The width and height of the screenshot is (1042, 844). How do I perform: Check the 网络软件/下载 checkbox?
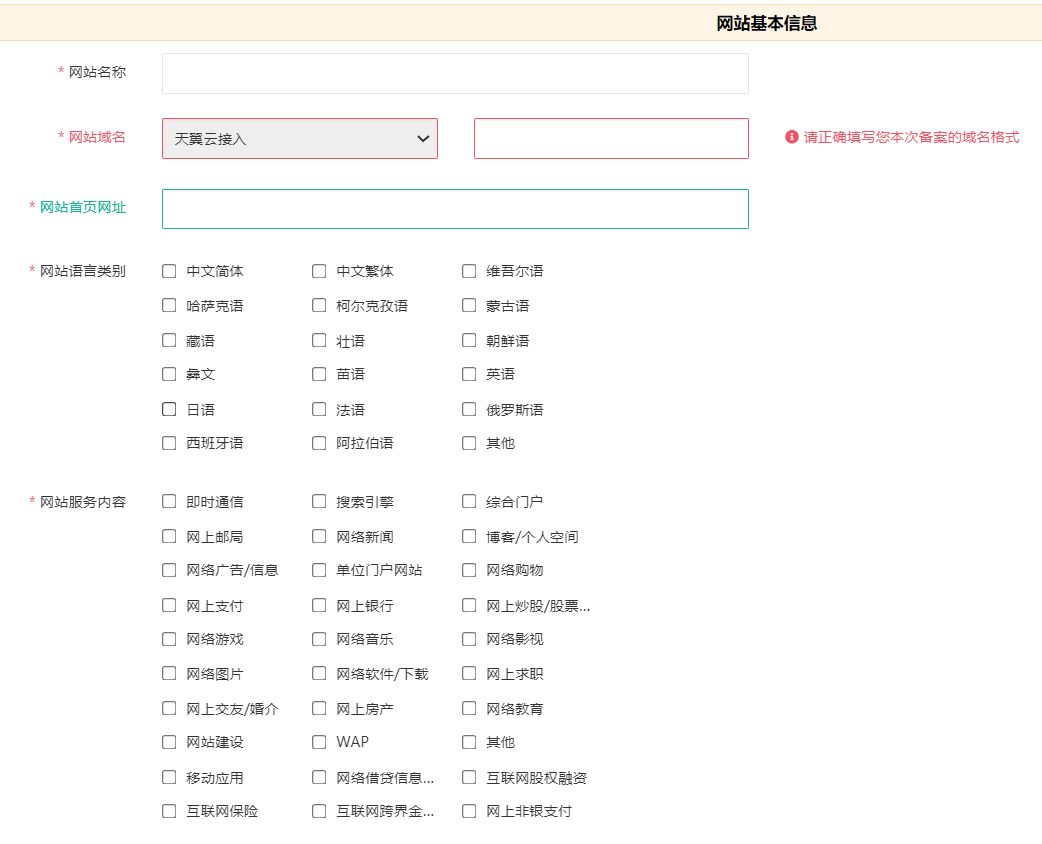point(319,674)
